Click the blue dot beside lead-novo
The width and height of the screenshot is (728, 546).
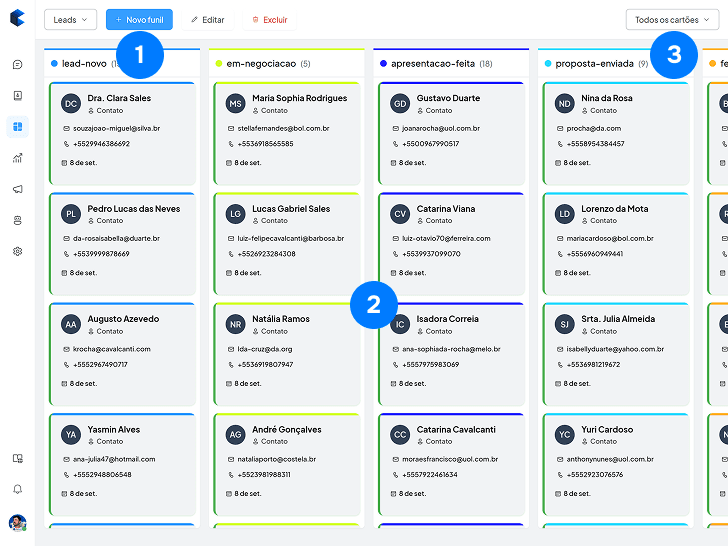pyautogui.click(x=54, y=63)
